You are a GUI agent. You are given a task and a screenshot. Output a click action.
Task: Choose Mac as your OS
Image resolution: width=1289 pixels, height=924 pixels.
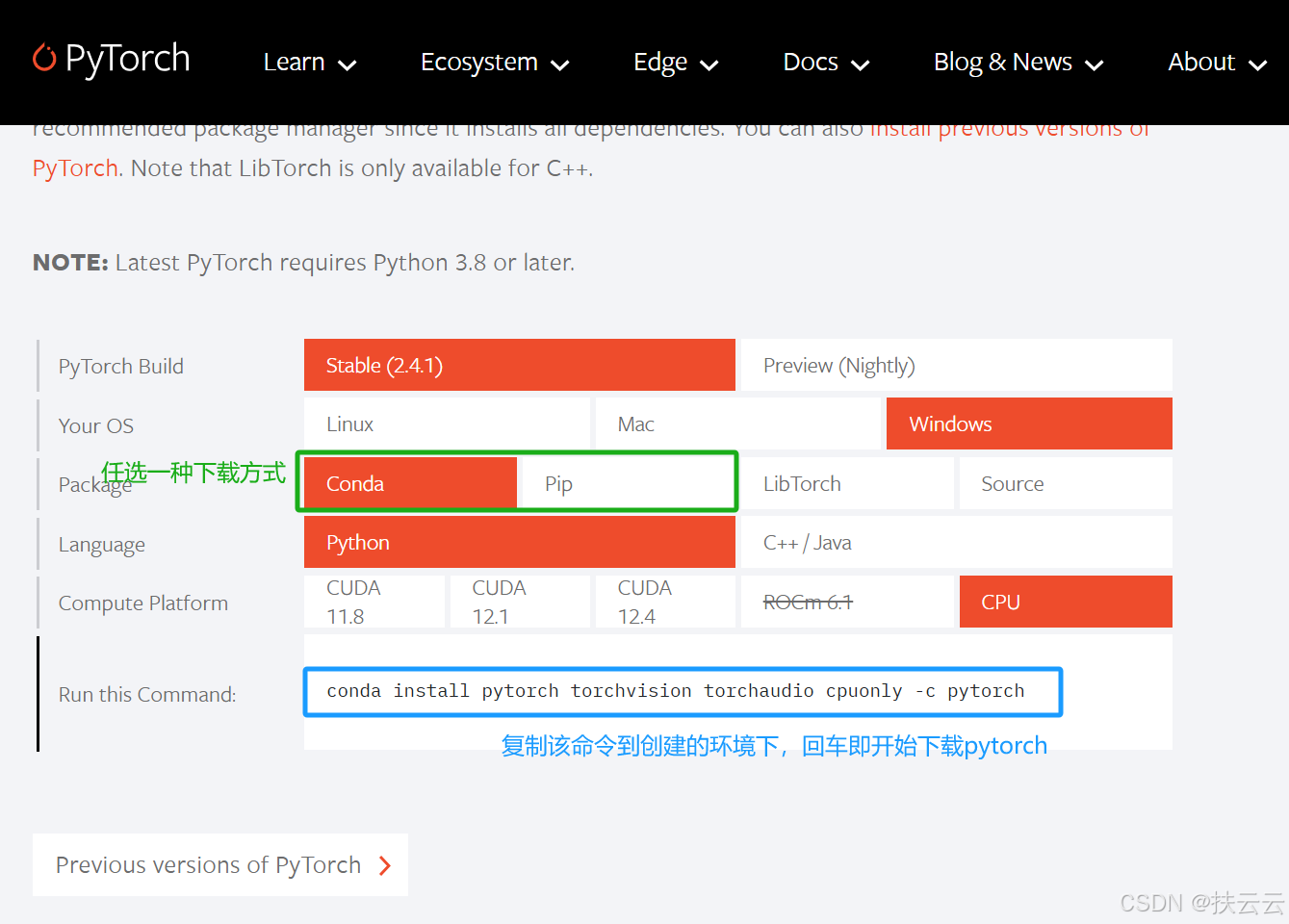click(x=738, y=423)
